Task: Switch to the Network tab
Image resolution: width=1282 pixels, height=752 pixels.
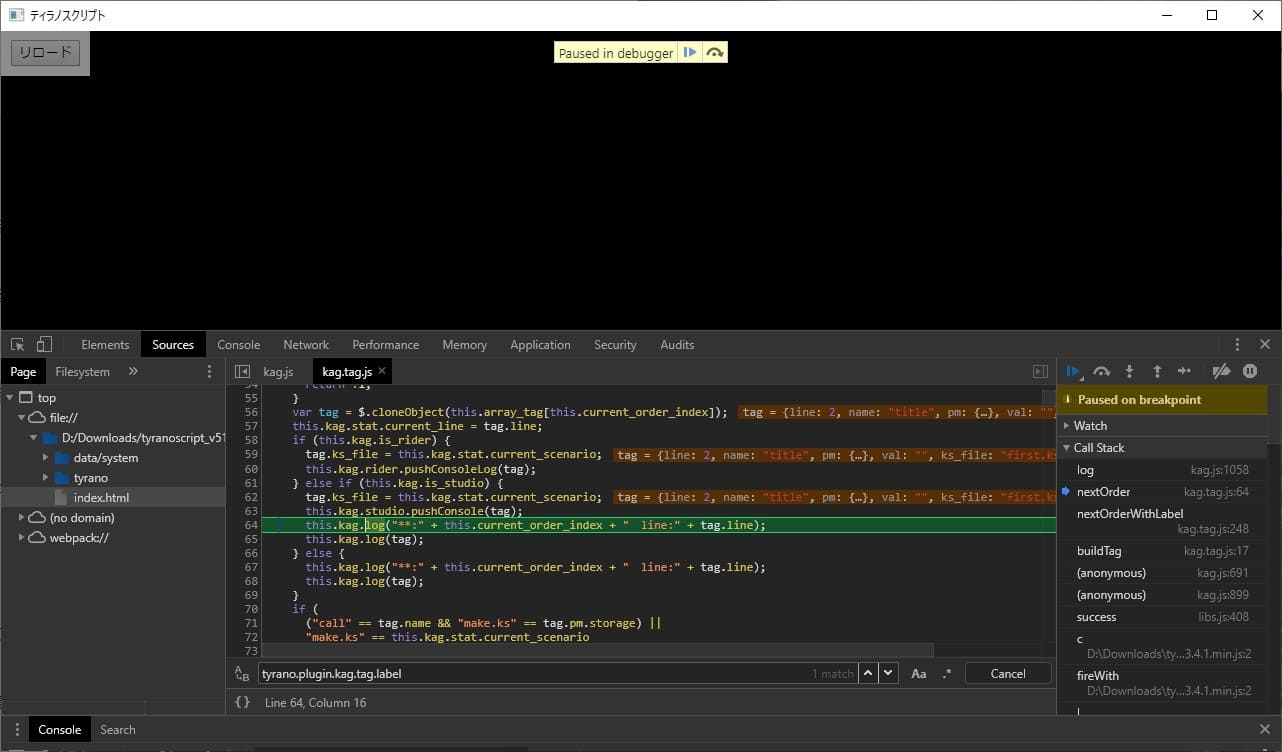Action: tap(306, 345)
